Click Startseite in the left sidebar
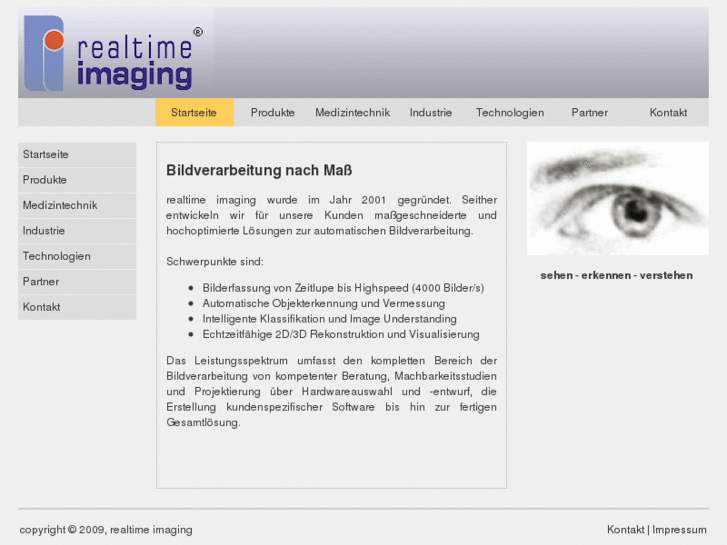727x545 pixels. tap(77, 154)
